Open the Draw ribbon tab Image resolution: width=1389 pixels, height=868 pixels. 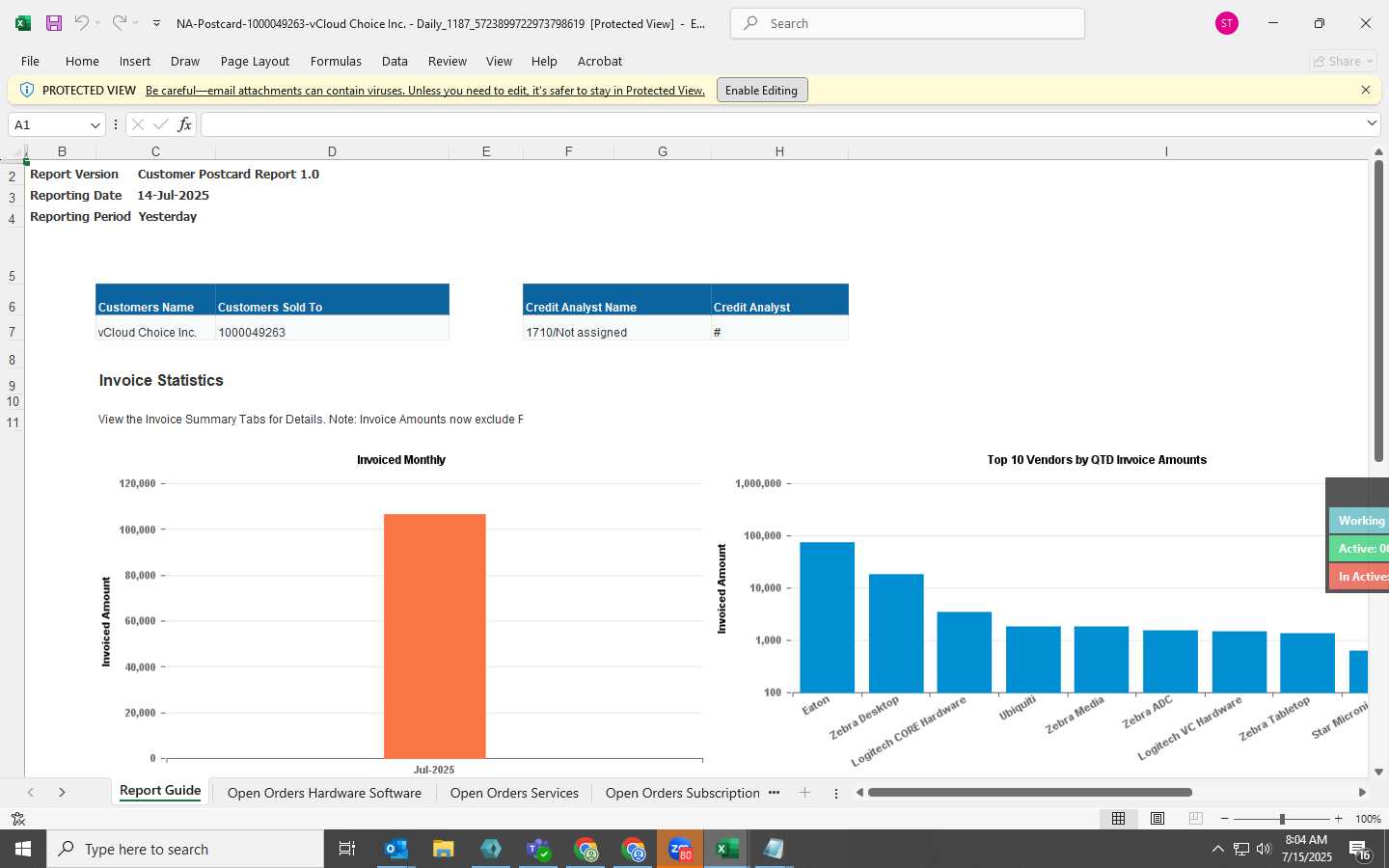(x=185, y=61)
